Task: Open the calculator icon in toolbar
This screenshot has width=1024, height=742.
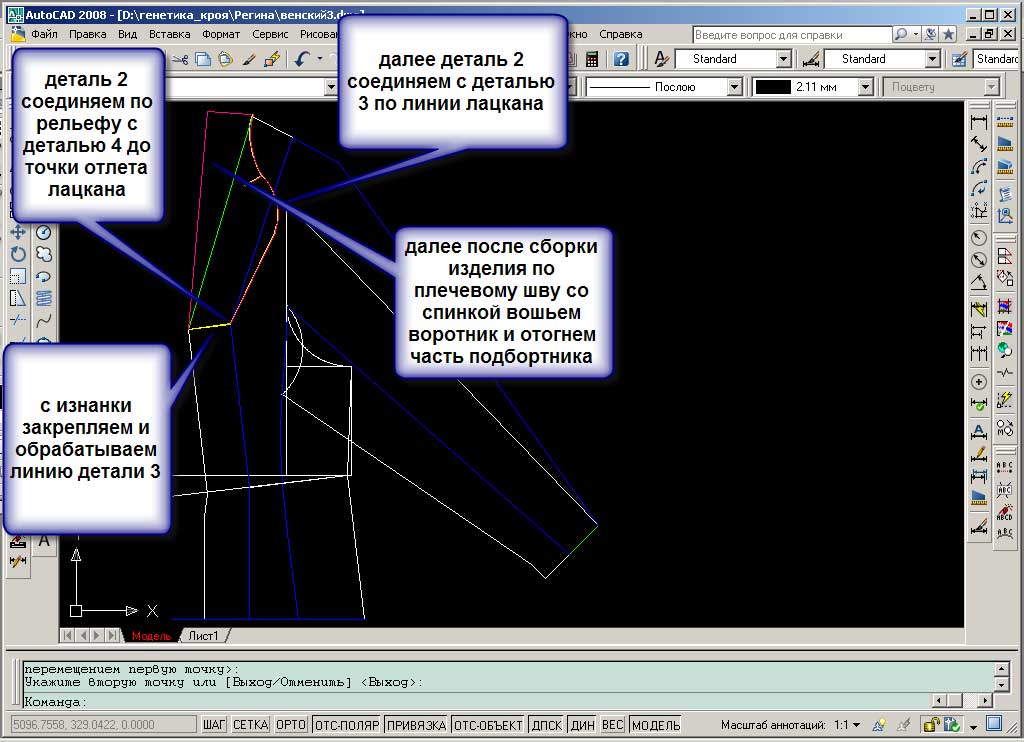Action: pos(593,59)
